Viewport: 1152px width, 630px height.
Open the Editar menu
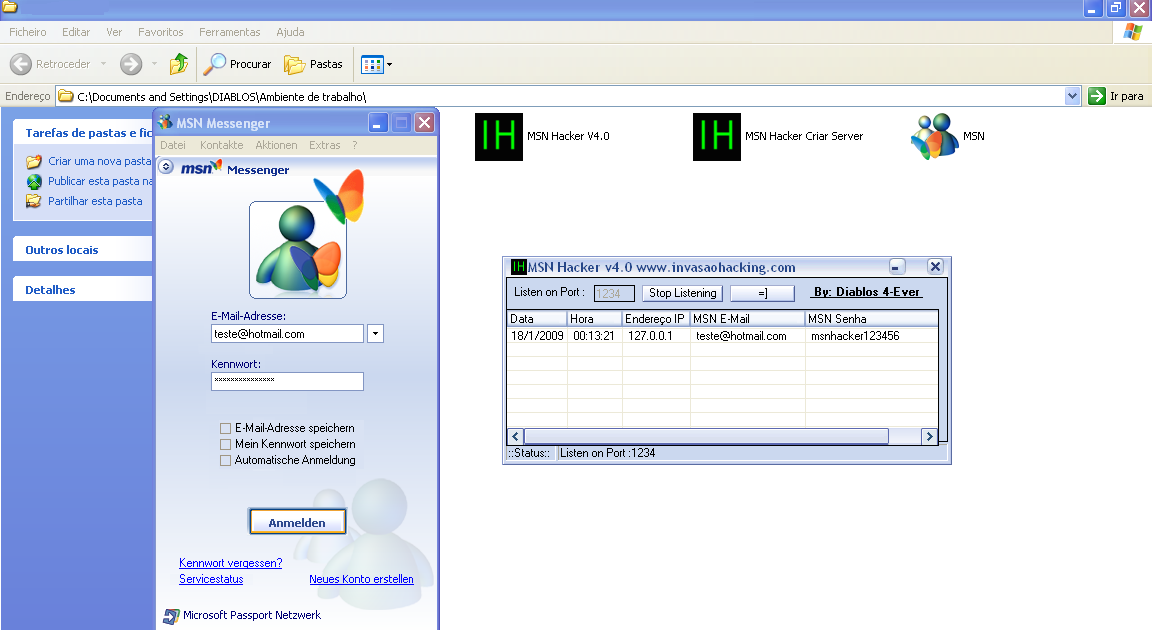coord(76,32)
